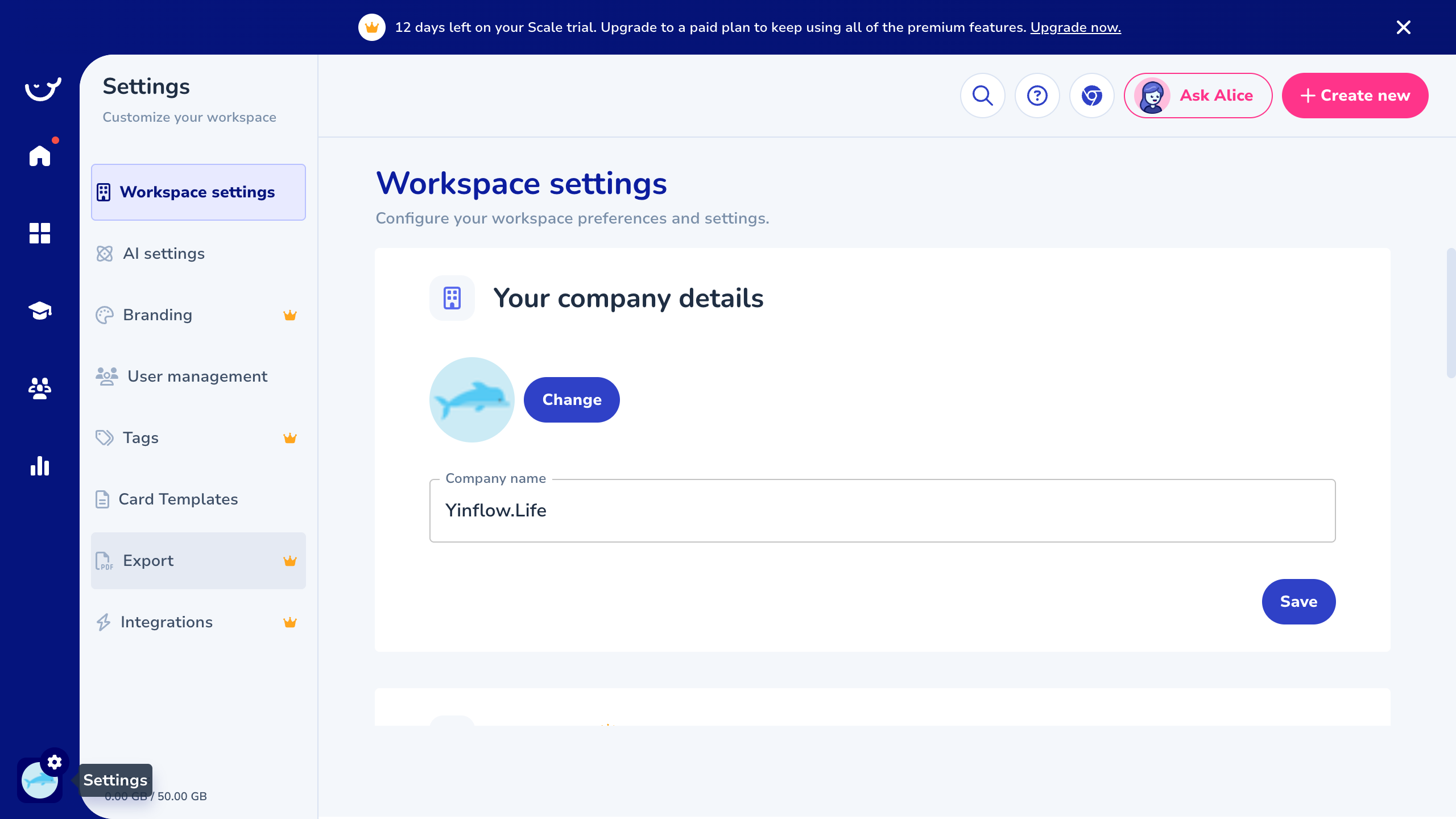Click the help question mark icon
The width and height of the screenshot is (1456, 819).
1037,96
